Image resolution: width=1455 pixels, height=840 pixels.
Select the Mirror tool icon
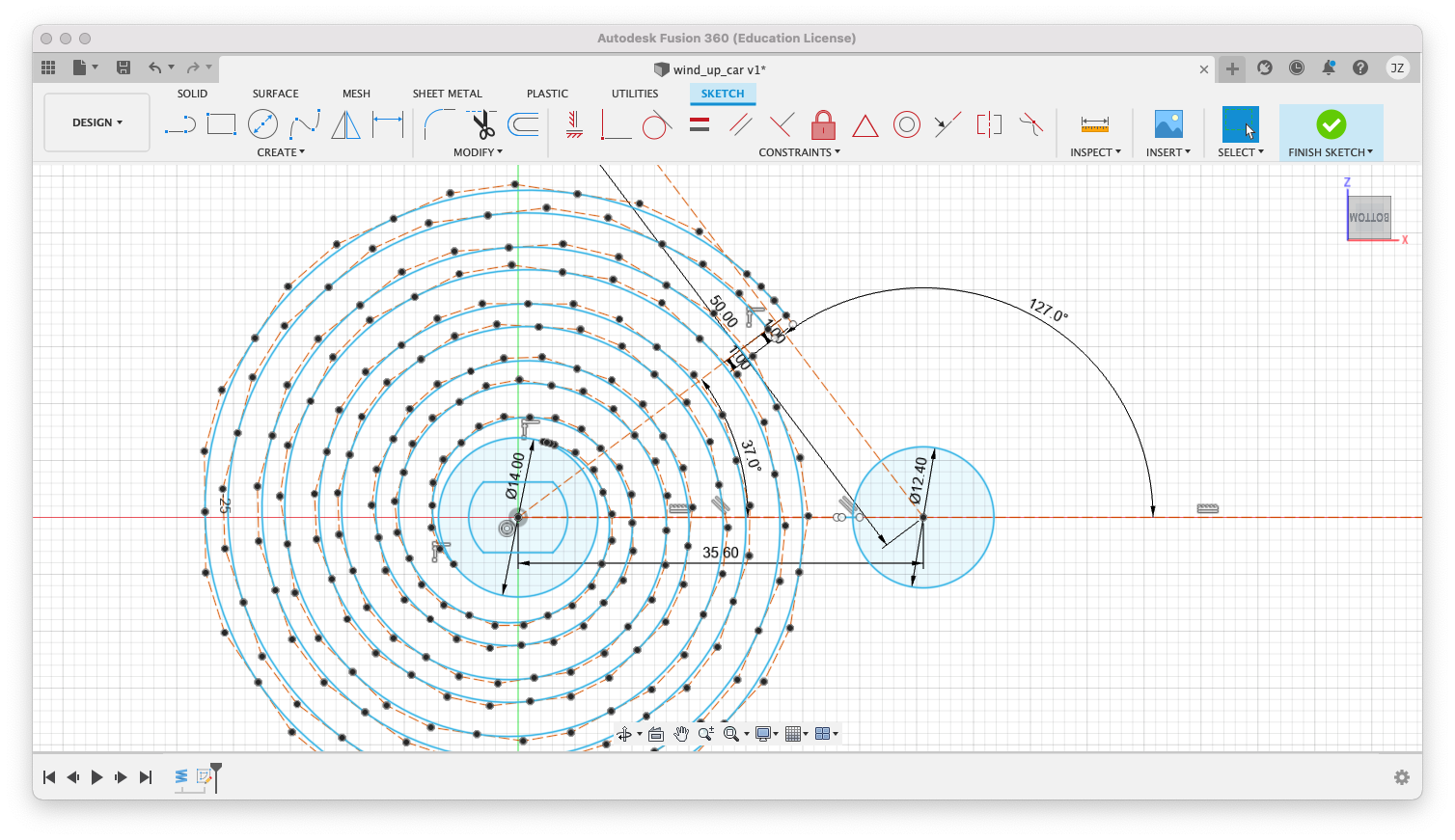tap(345, 124)
